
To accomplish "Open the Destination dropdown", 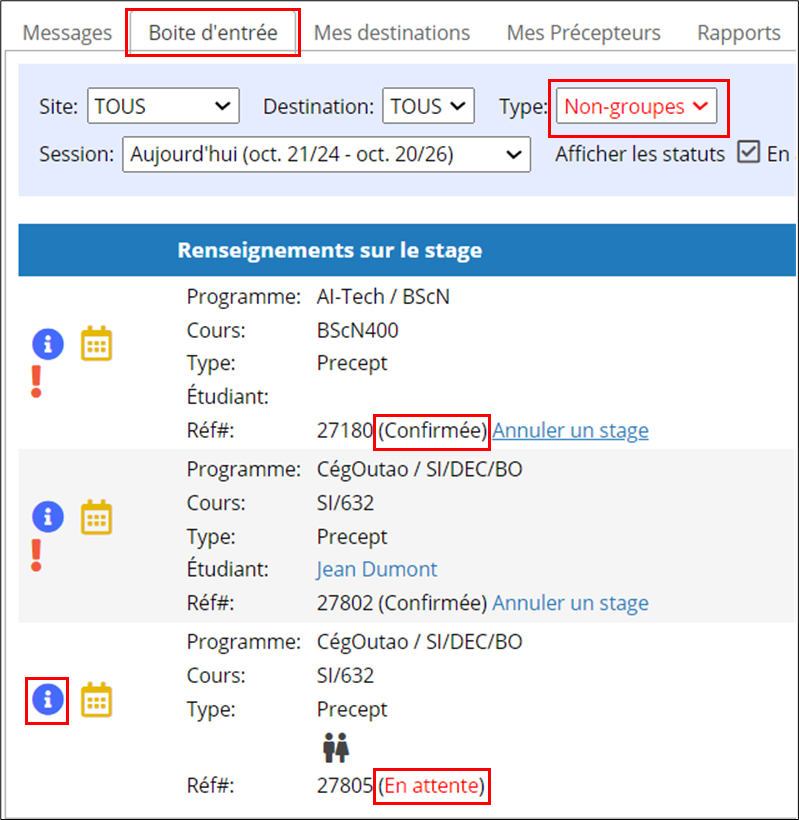I will (428, 106).
